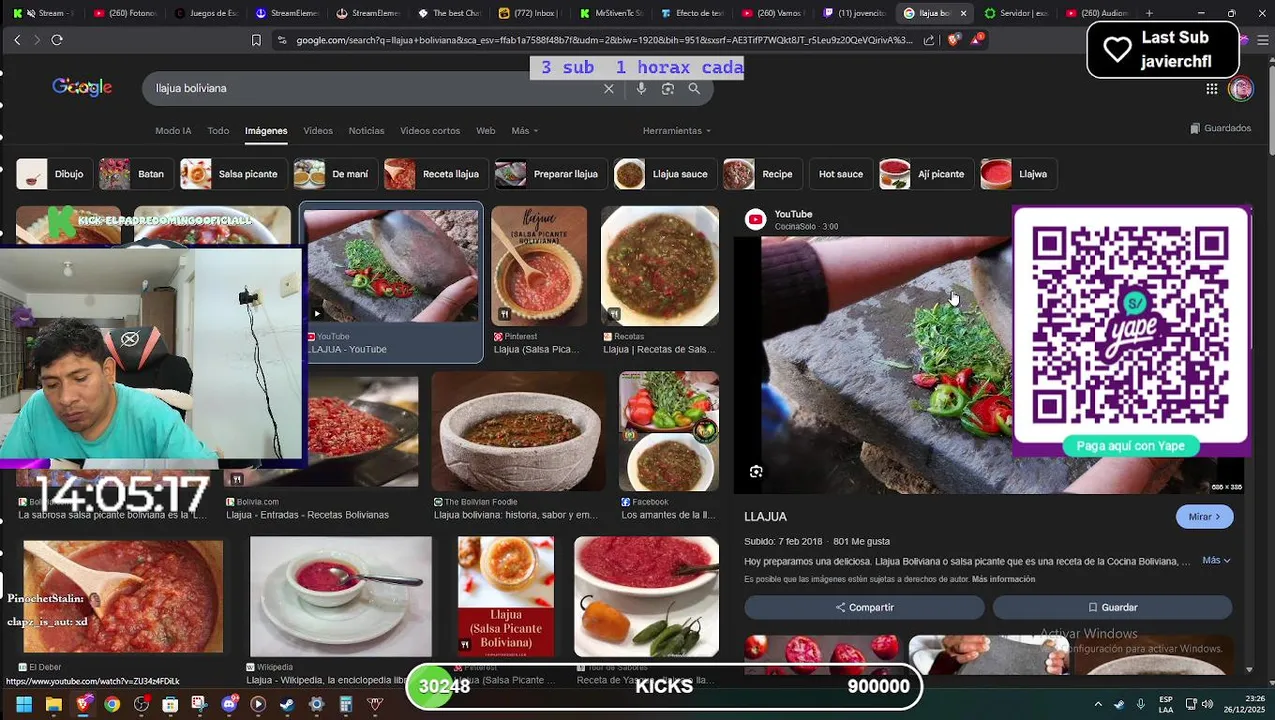Click Mirar button in preview panel
Viewport: 1275px width, 720px height.
point(1204,516)
